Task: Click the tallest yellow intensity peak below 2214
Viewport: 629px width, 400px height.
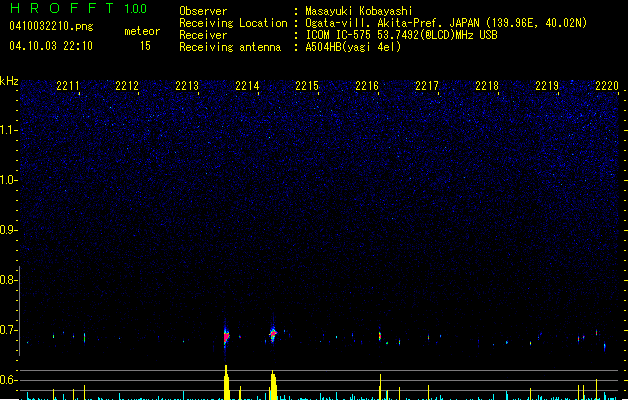Action: click(x=227, y=382)
